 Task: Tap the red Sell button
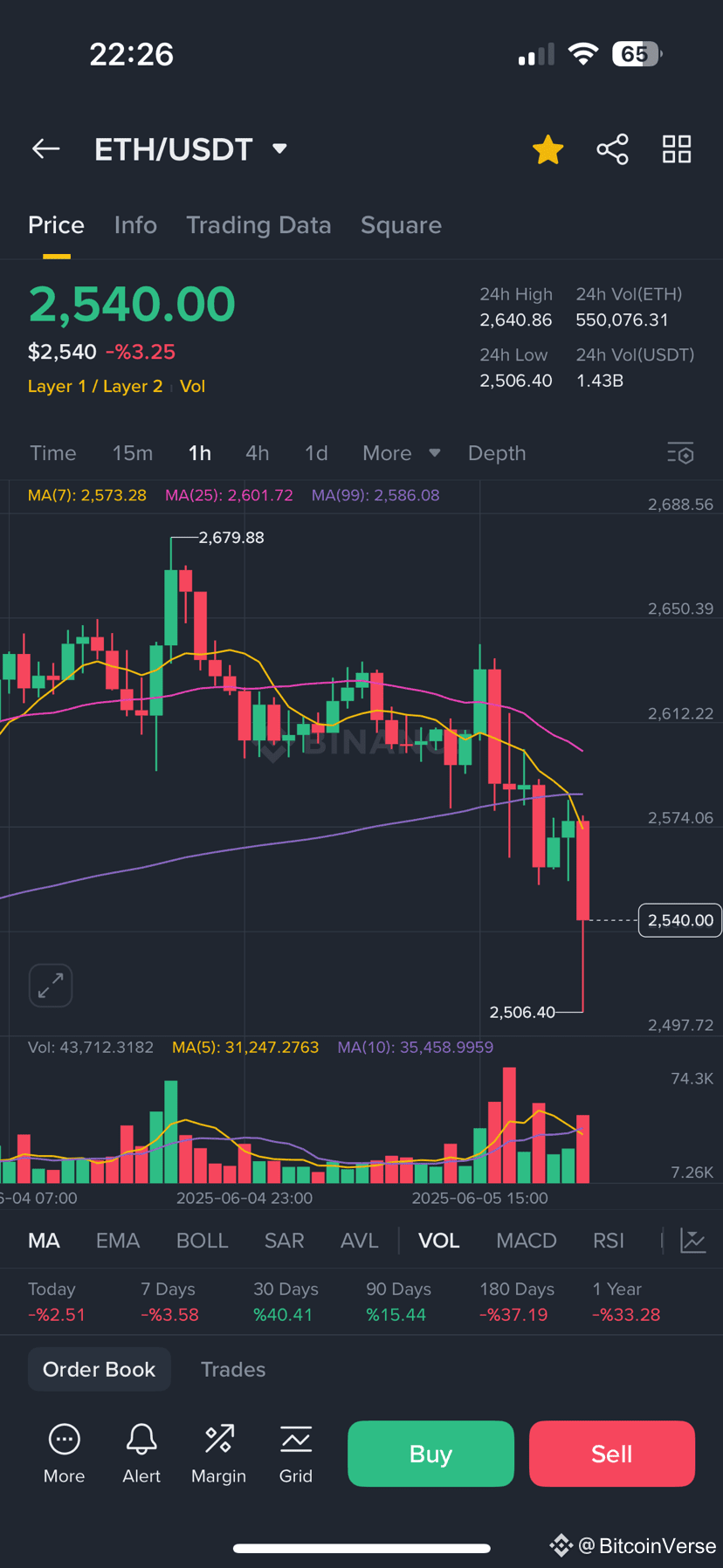[x=612, y=1454]
